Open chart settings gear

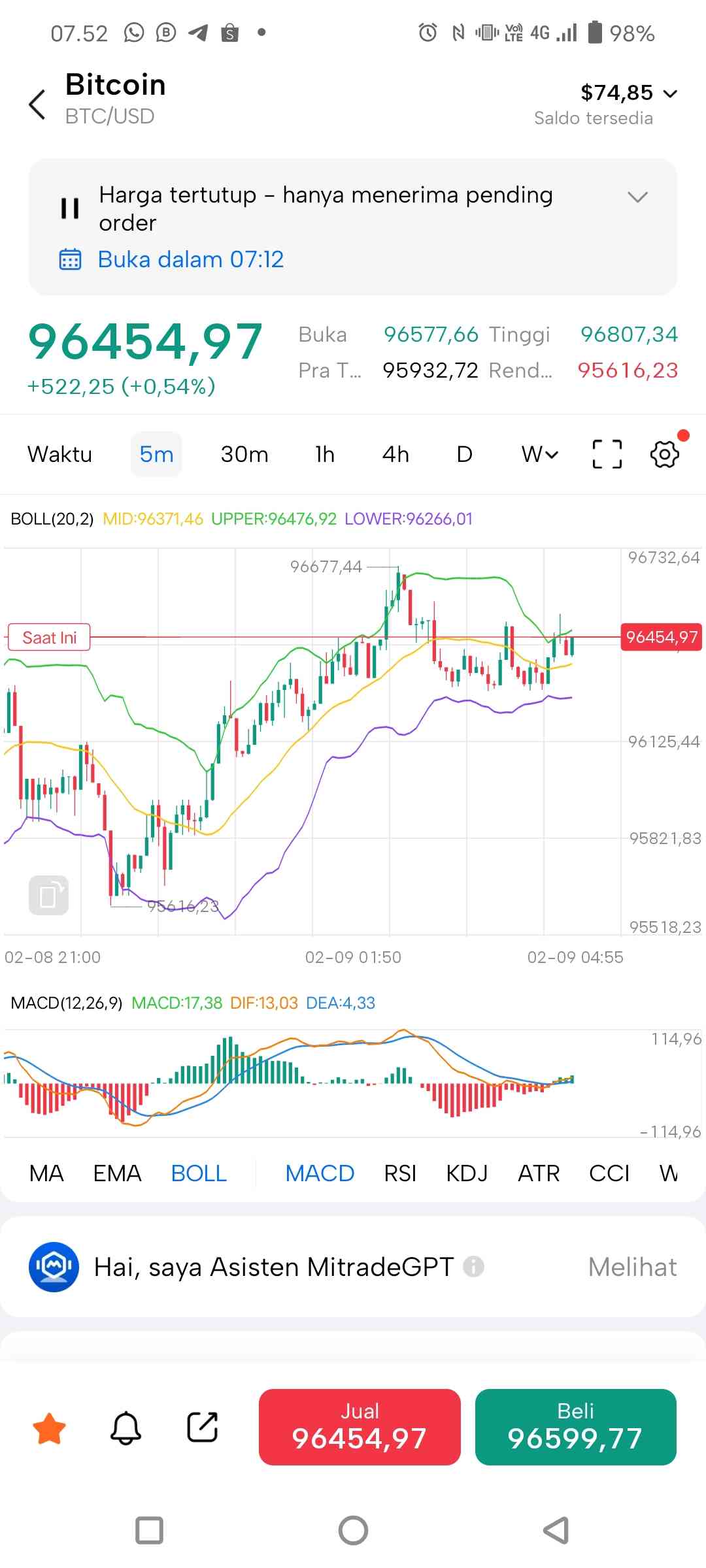[x=665, y=453]
